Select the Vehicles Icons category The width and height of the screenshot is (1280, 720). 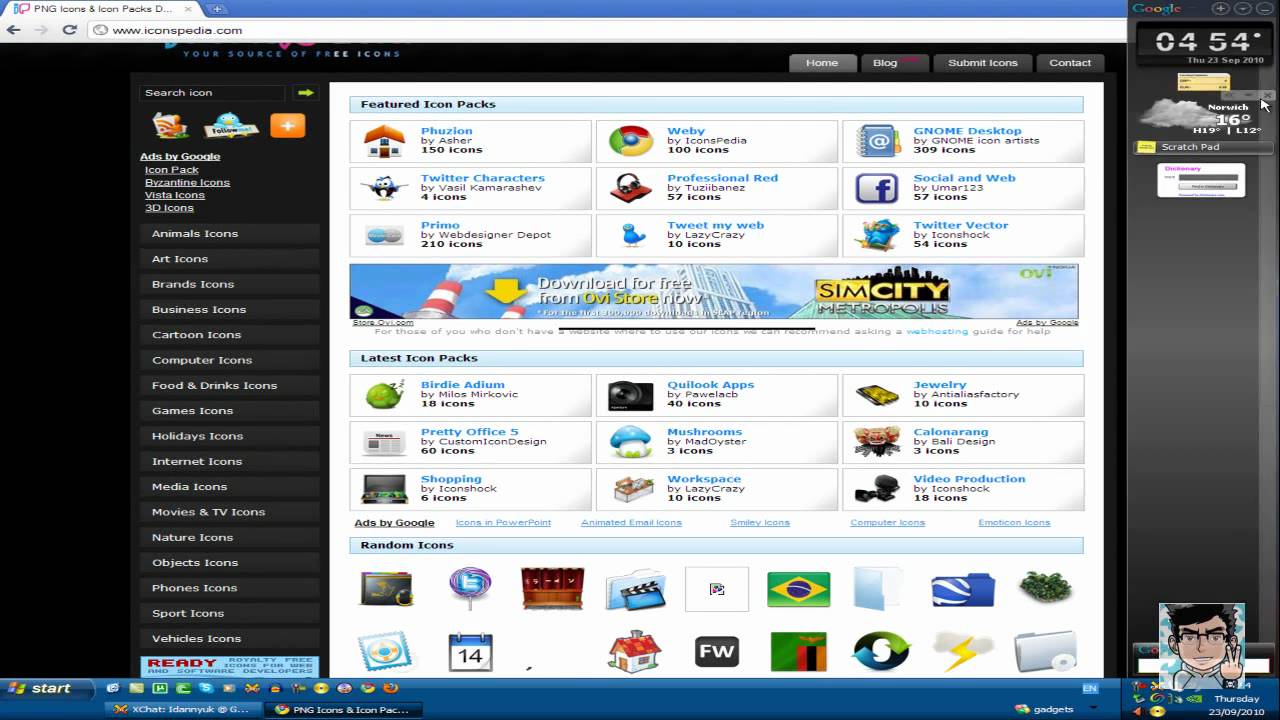pos(230,638)
